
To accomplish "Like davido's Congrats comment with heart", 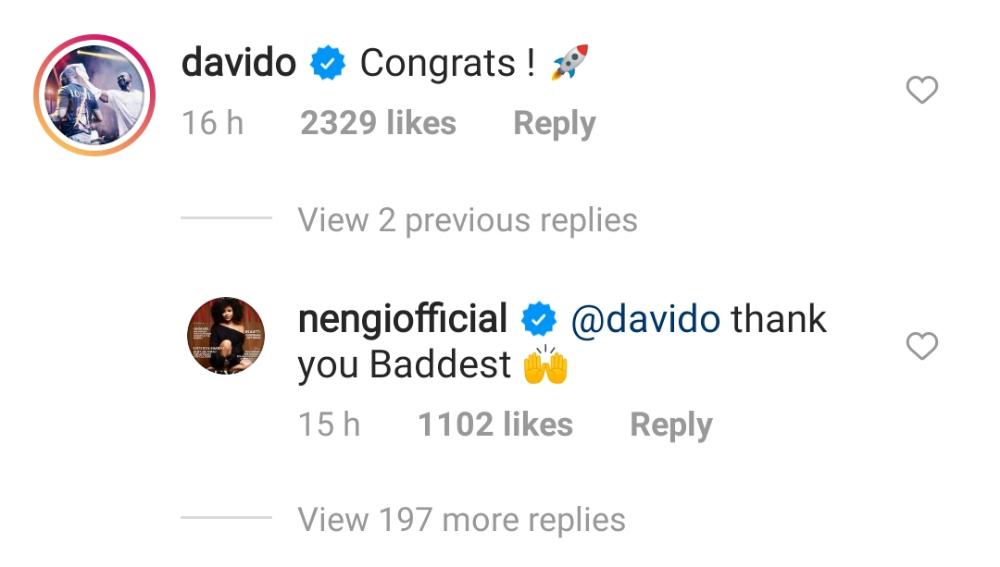I will coord(921,91).
